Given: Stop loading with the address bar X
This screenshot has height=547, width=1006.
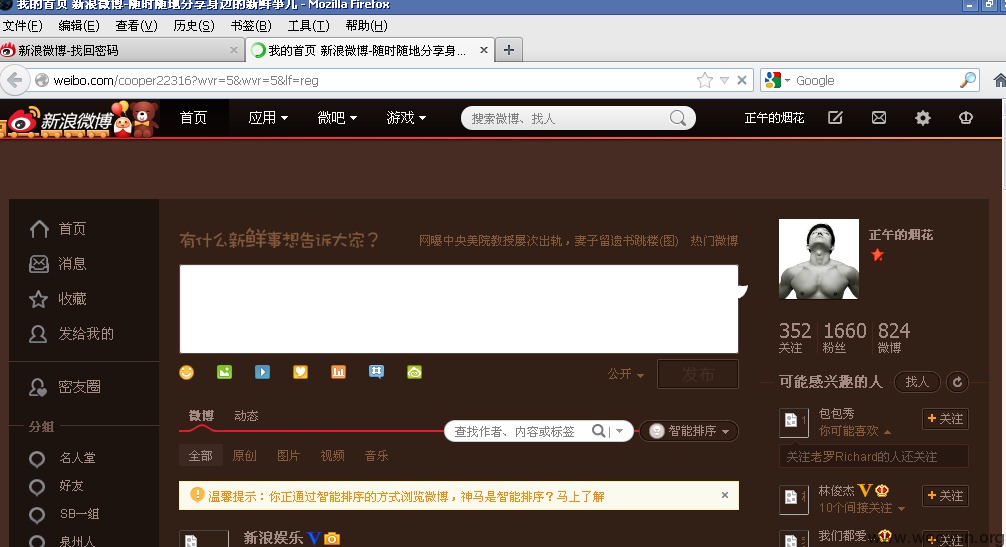Looking at the screenshot, I should click(x=742, y=80).
